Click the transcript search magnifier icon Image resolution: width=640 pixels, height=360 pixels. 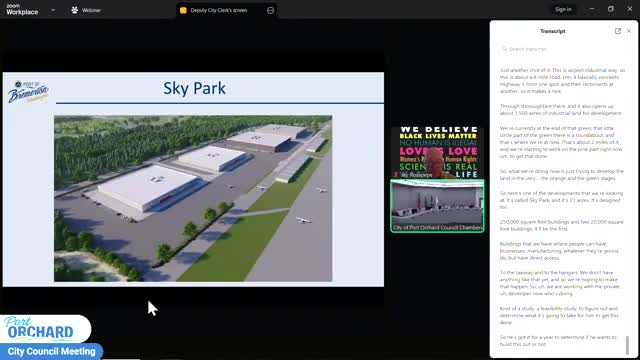point(504,49)
